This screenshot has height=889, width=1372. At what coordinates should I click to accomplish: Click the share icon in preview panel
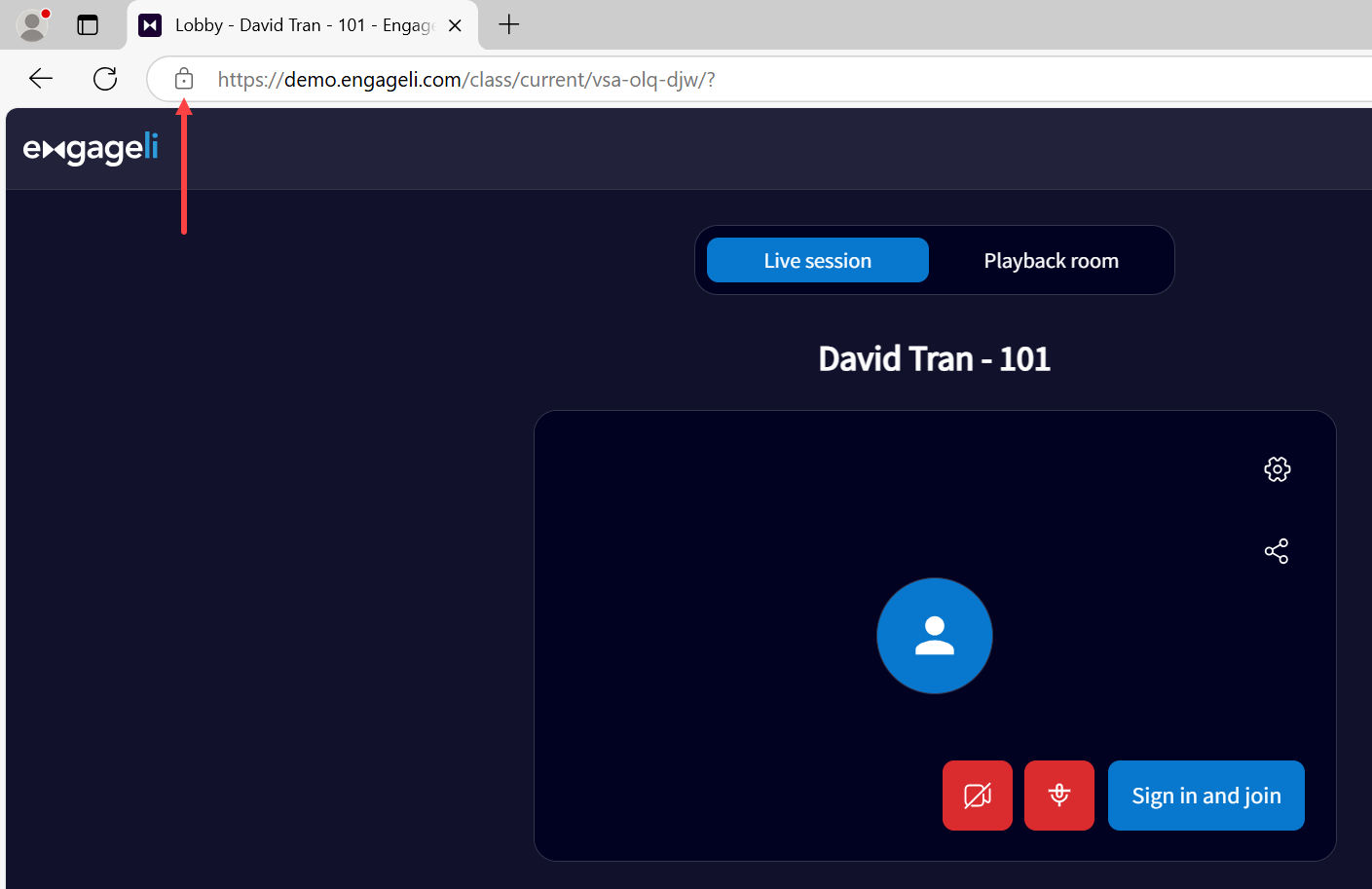(x=1277, y=551)
